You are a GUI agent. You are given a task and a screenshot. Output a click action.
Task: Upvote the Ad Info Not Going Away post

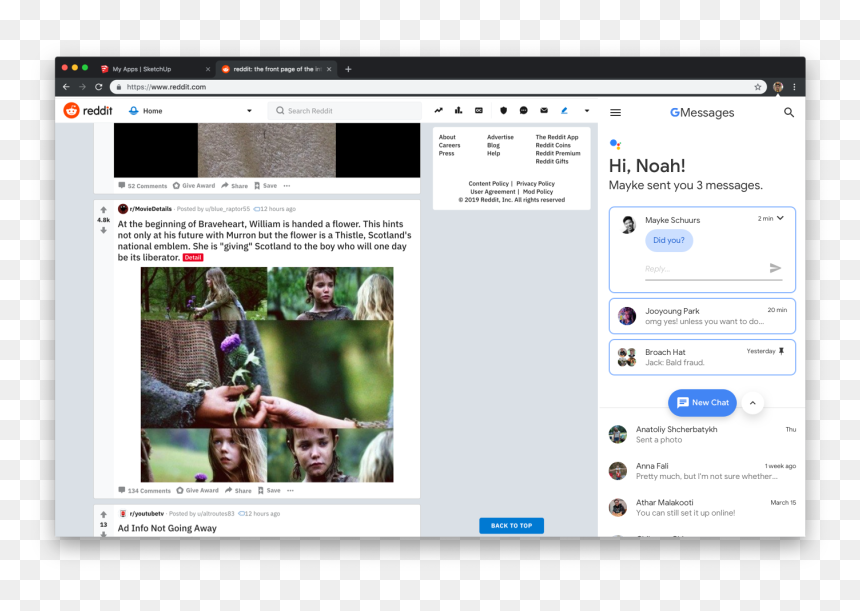[103, 514]
